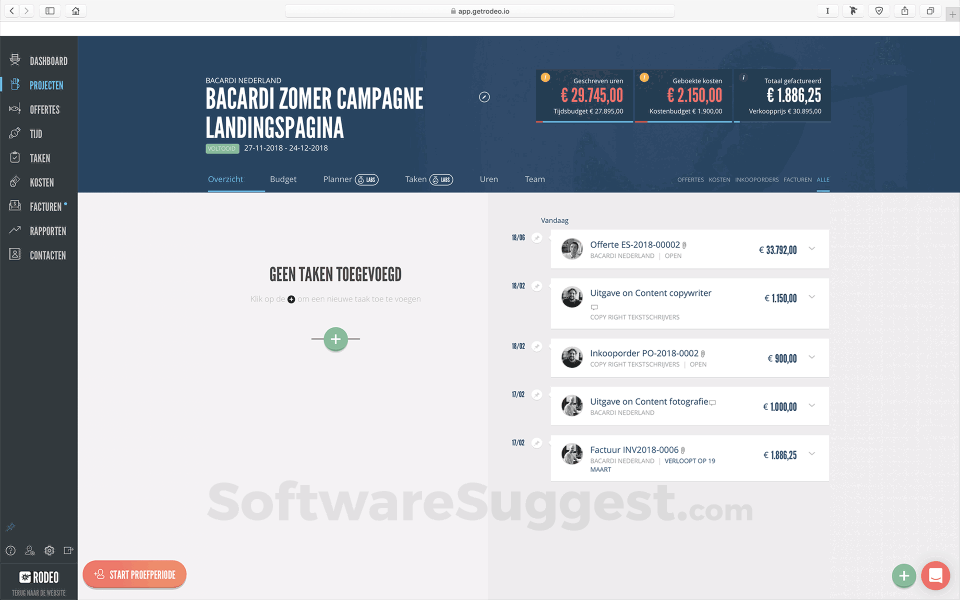Open comment icon on Content copywriter card
The width and height of the screenshot is (960, 600).
coord(594,307)
